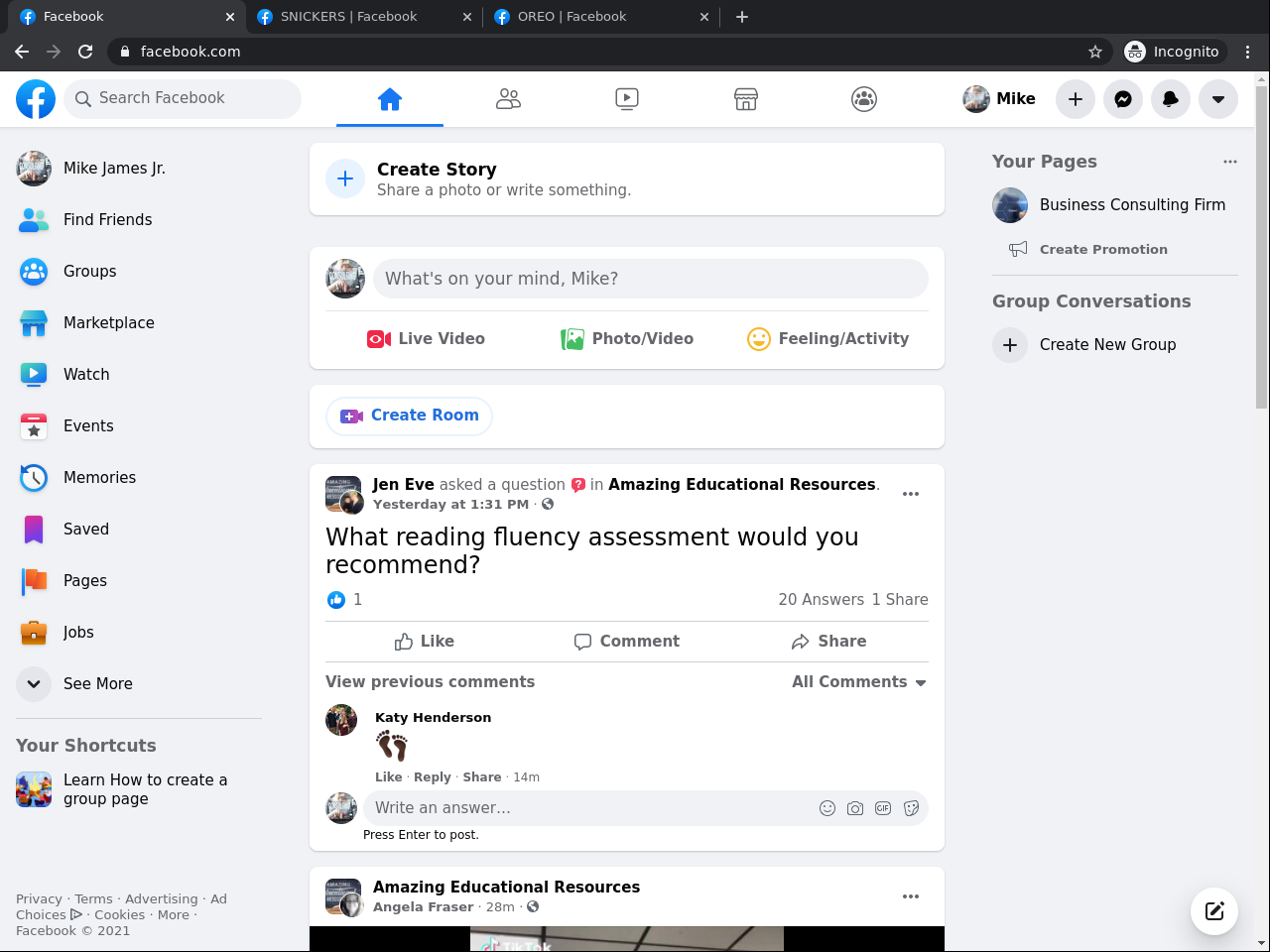The width and height of the screenshot is (1270, 952).
Task: Insert an emoji in the answer box
Action: 827,808
